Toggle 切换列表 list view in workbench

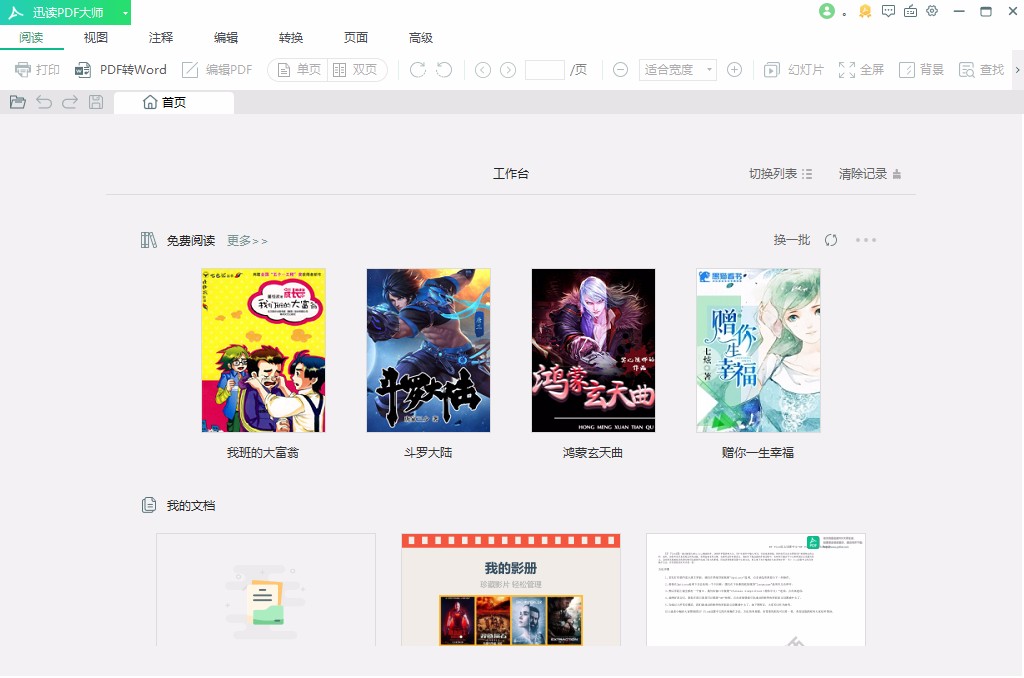coord(778,172)
